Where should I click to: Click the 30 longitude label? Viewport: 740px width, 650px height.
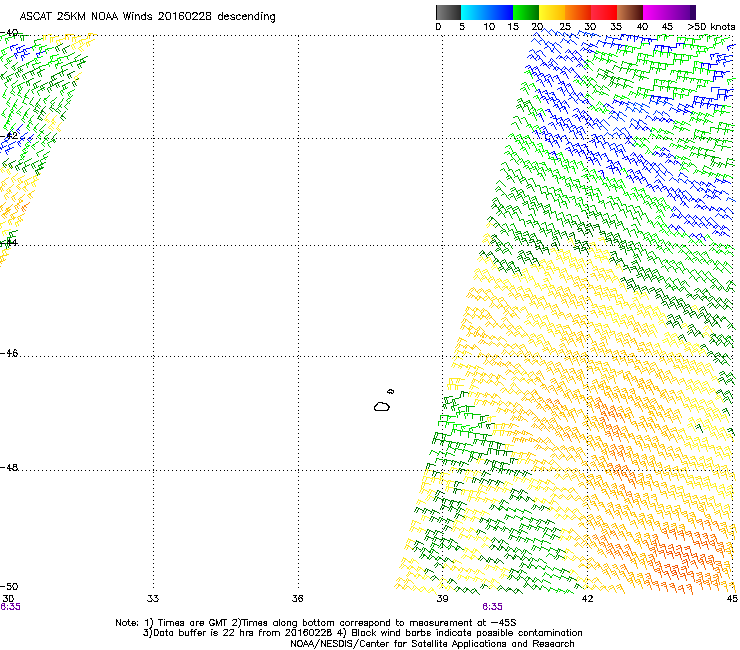pos(8,599)
